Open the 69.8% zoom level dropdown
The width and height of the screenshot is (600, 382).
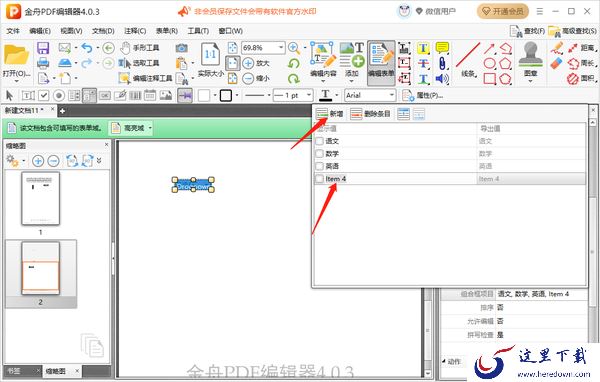click(x=281, y=48)
